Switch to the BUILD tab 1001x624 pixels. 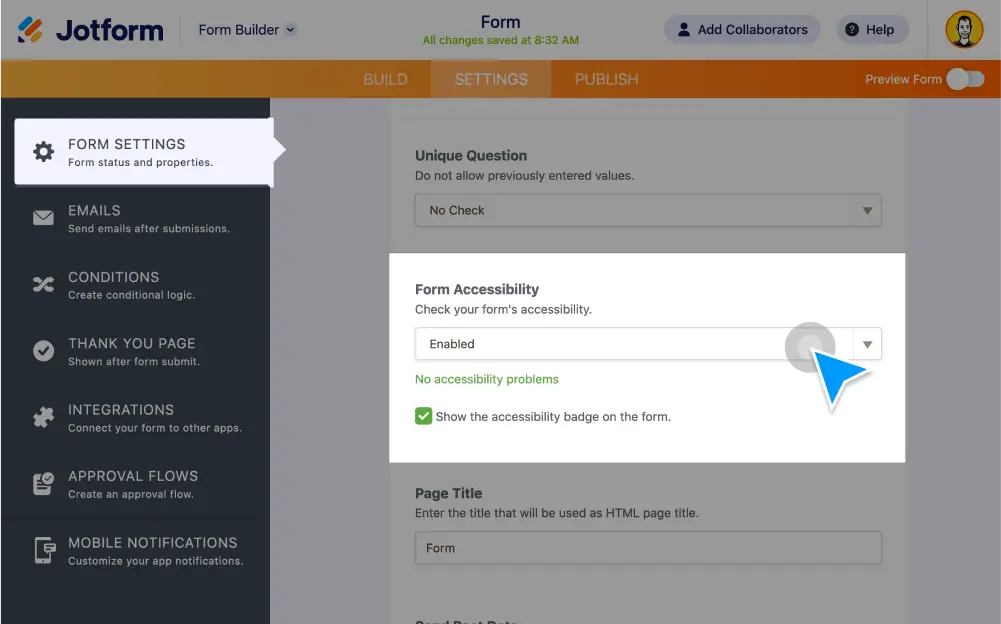[x=386, y=79]
